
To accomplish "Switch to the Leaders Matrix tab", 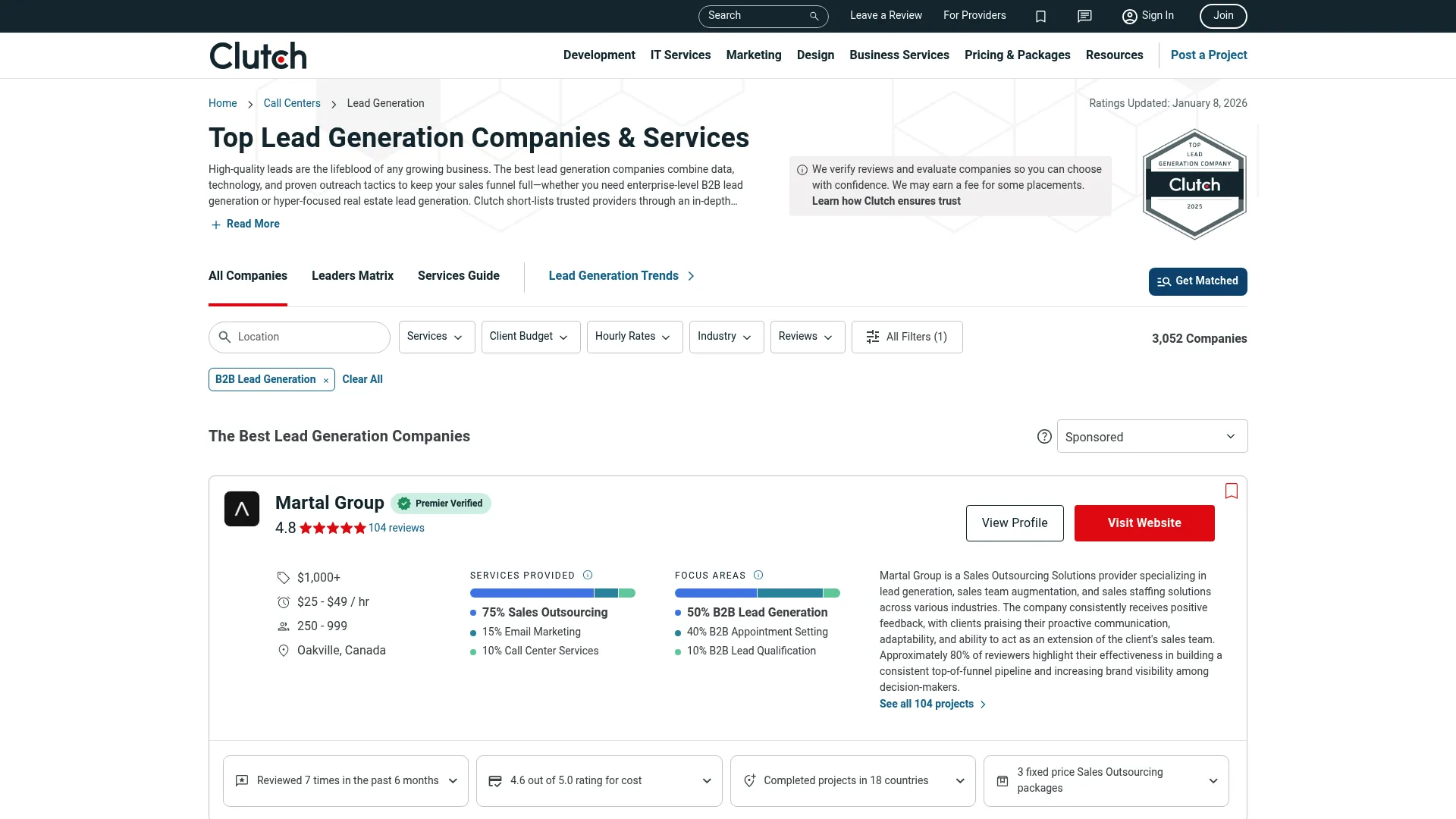I will [352, 275].
